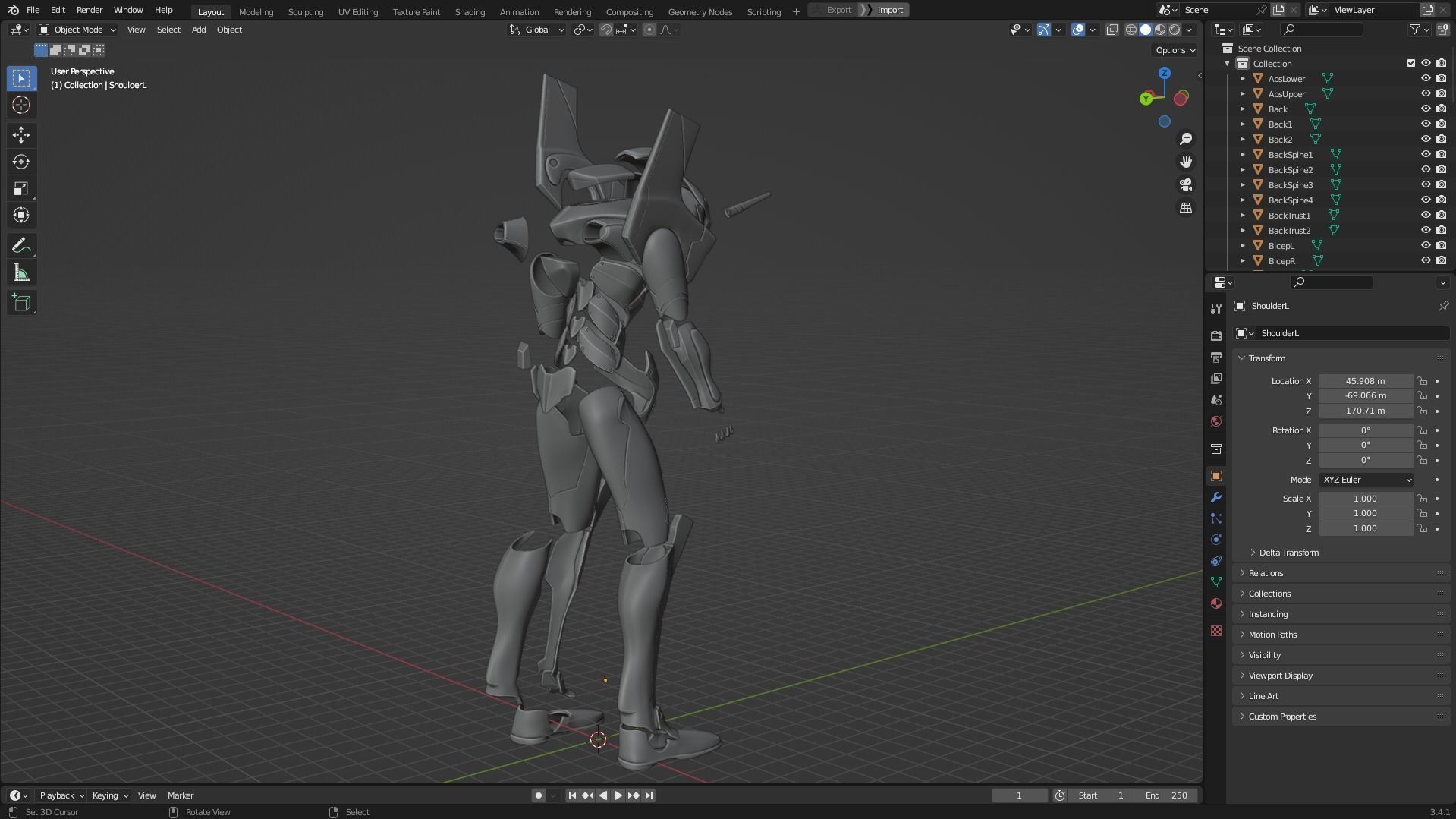Open the Global orientation dropdown
Viewport: 1456px width, 819px height.
(537, 30)
